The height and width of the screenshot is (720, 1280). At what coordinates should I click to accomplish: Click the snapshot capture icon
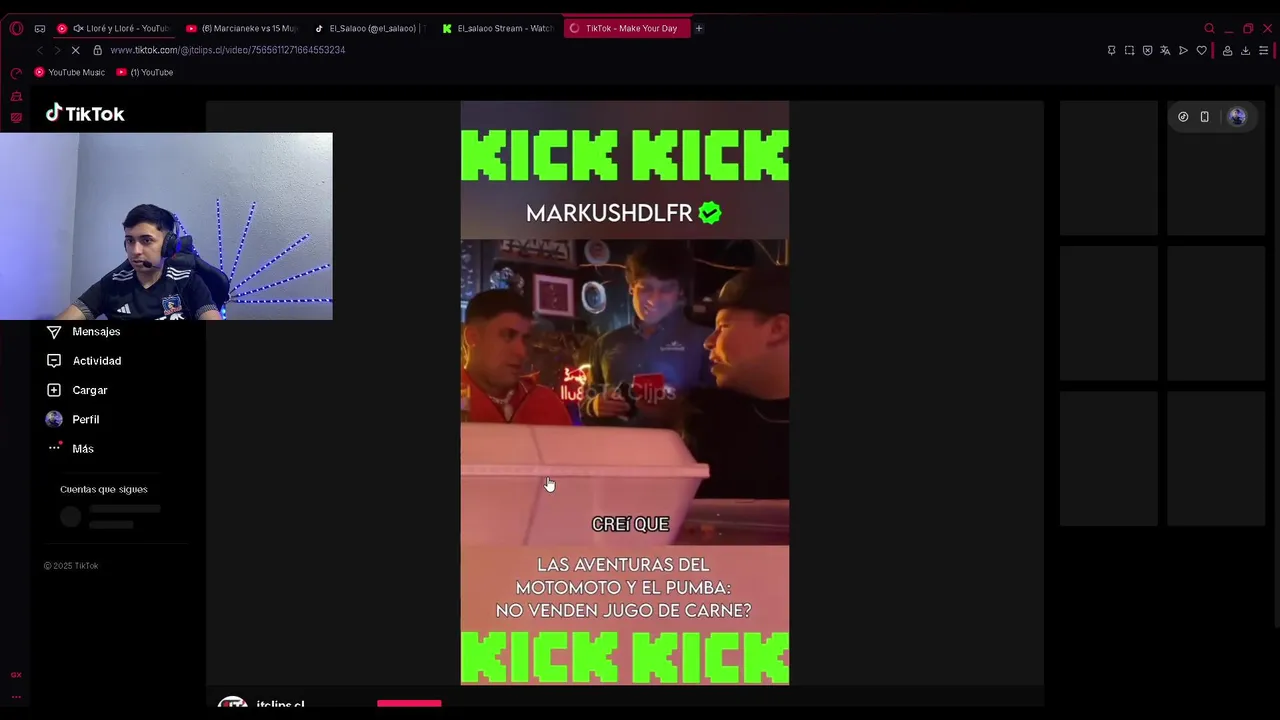pos(1129,50)
